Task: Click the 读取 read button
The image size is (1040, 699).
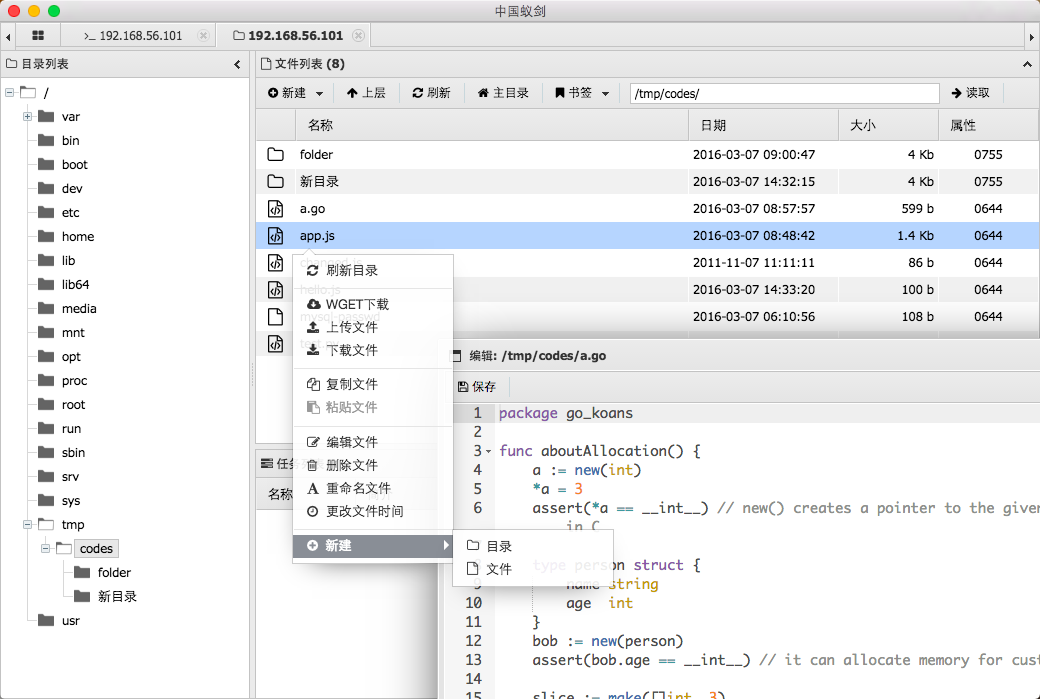Action: click(x=970, y=93)
